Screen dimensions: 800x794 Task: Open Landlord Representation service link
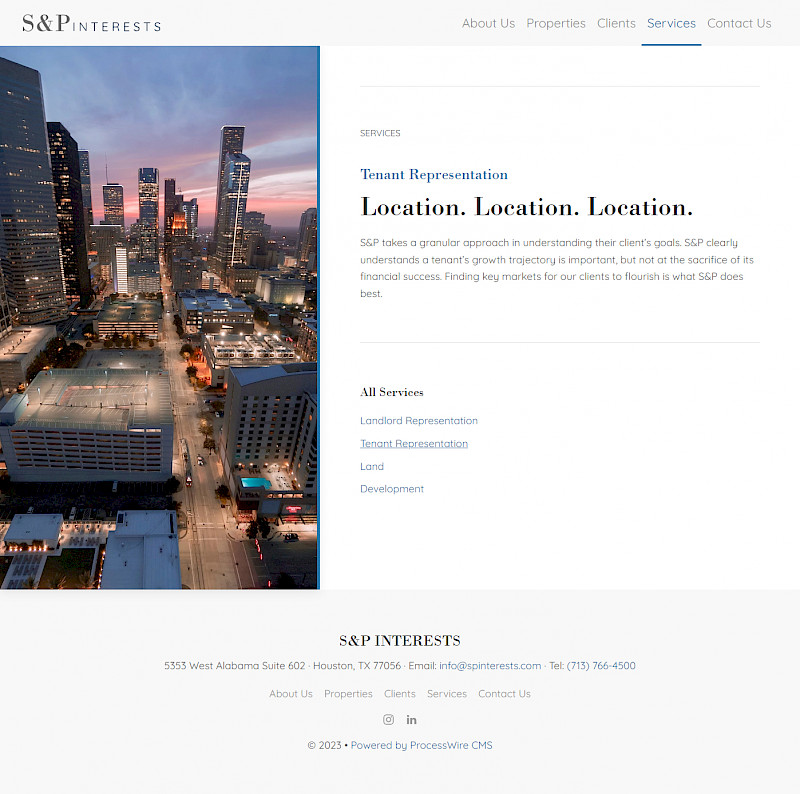pos(419,421)
